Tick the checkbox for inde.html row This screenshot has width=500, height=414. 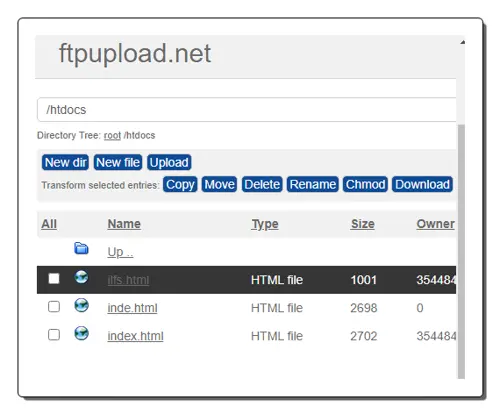coord(54,307)
